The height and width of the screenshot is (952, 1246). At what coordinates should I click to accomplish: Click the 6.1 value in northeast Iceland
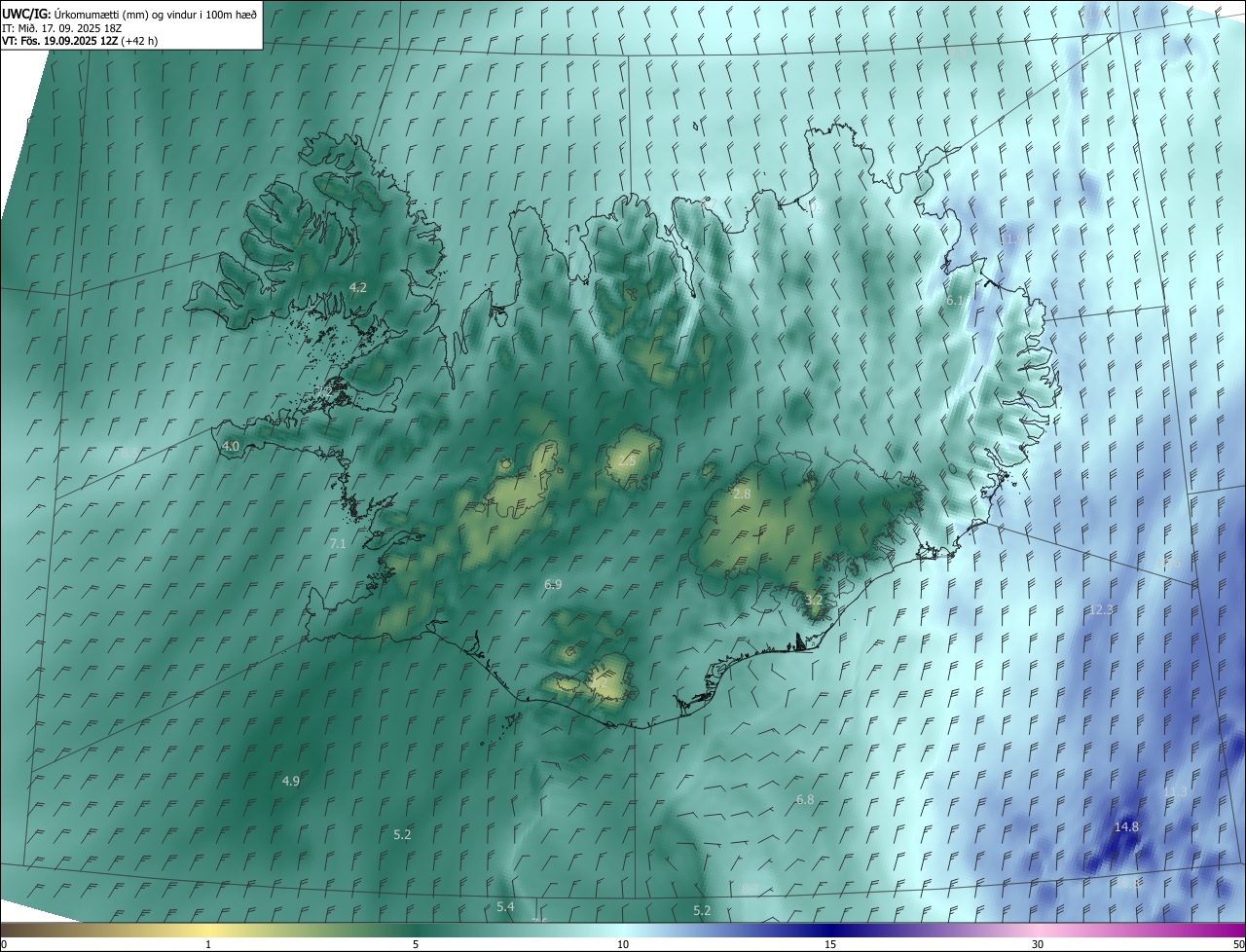click(956, 301)
